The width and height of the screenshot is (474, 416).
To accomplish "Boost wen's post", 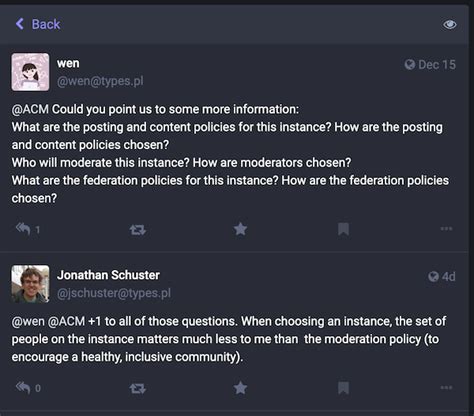I will tap(137, 229).
